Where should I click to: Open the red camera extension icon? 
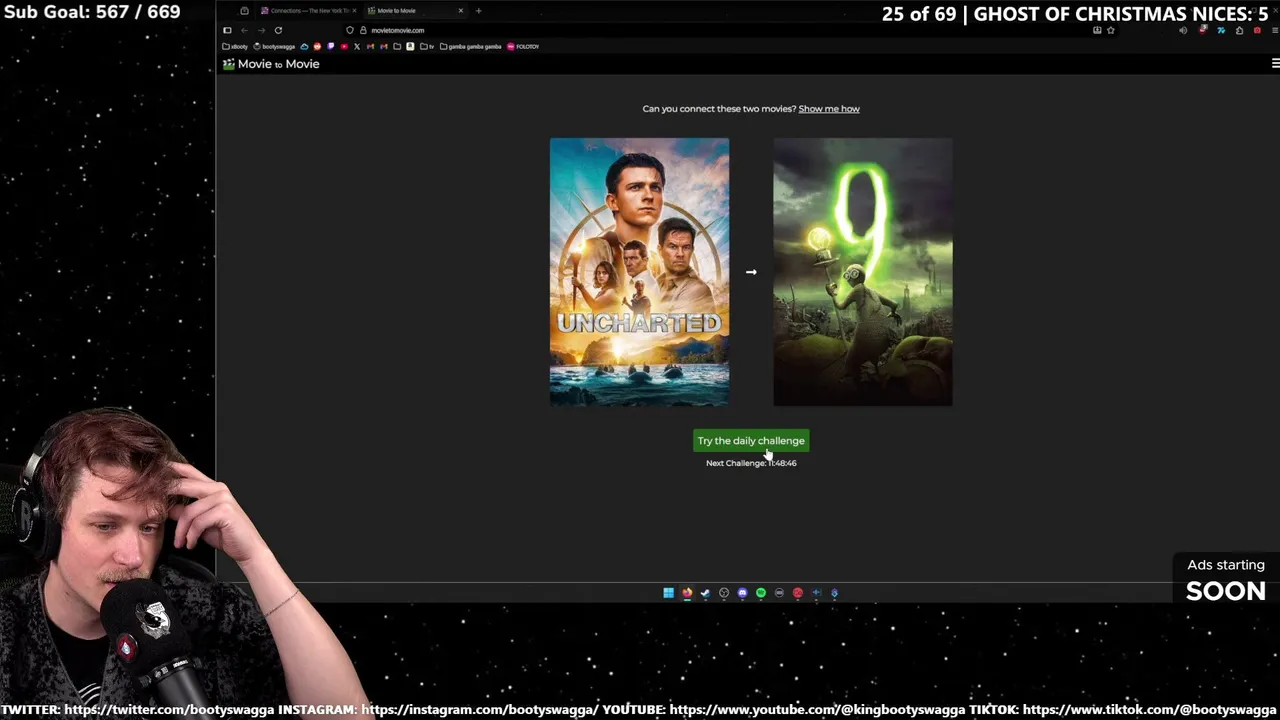click(x=1257, y=30)
